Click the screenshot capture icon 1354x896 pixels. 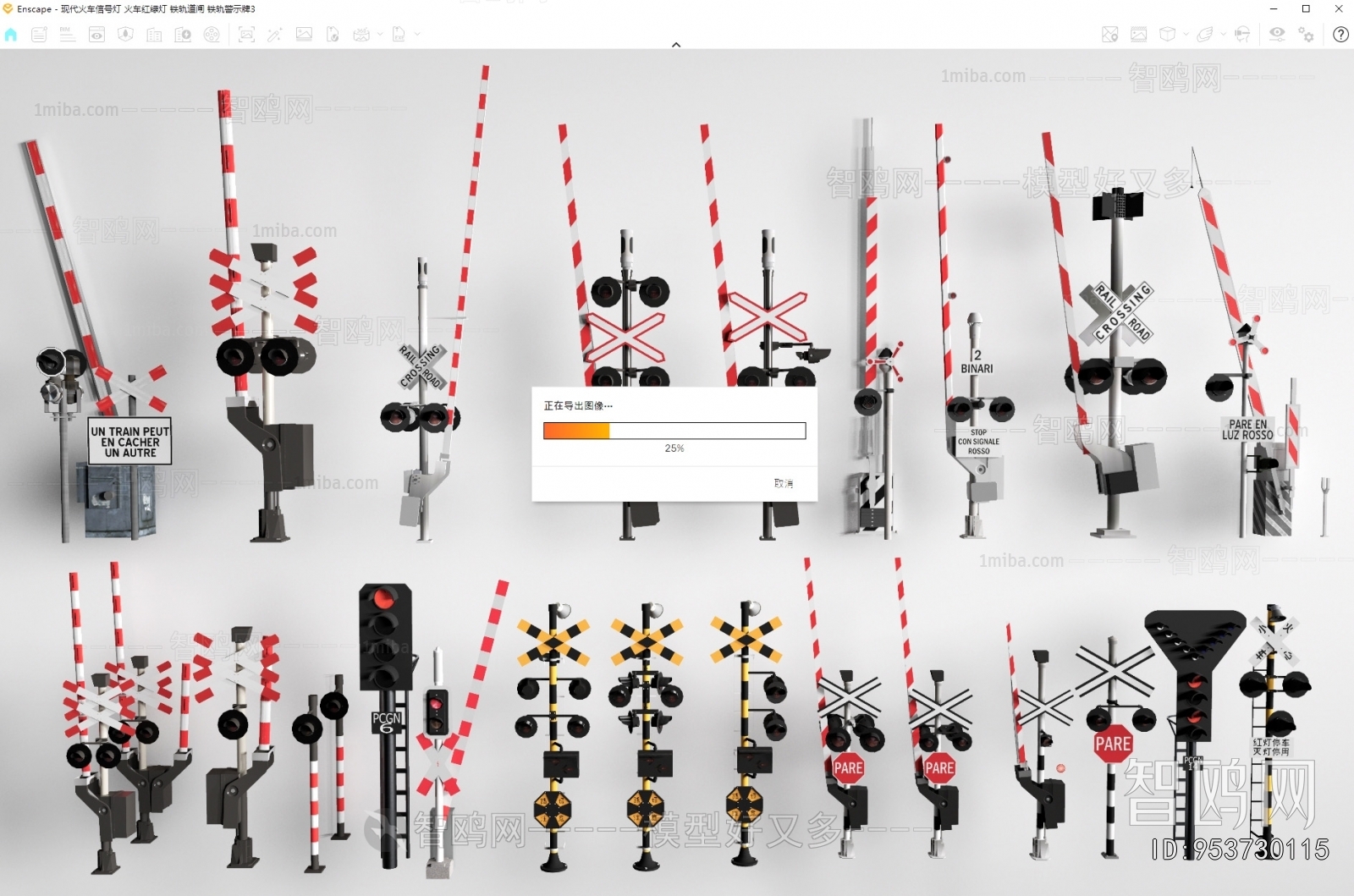click(x=246, y=35)
